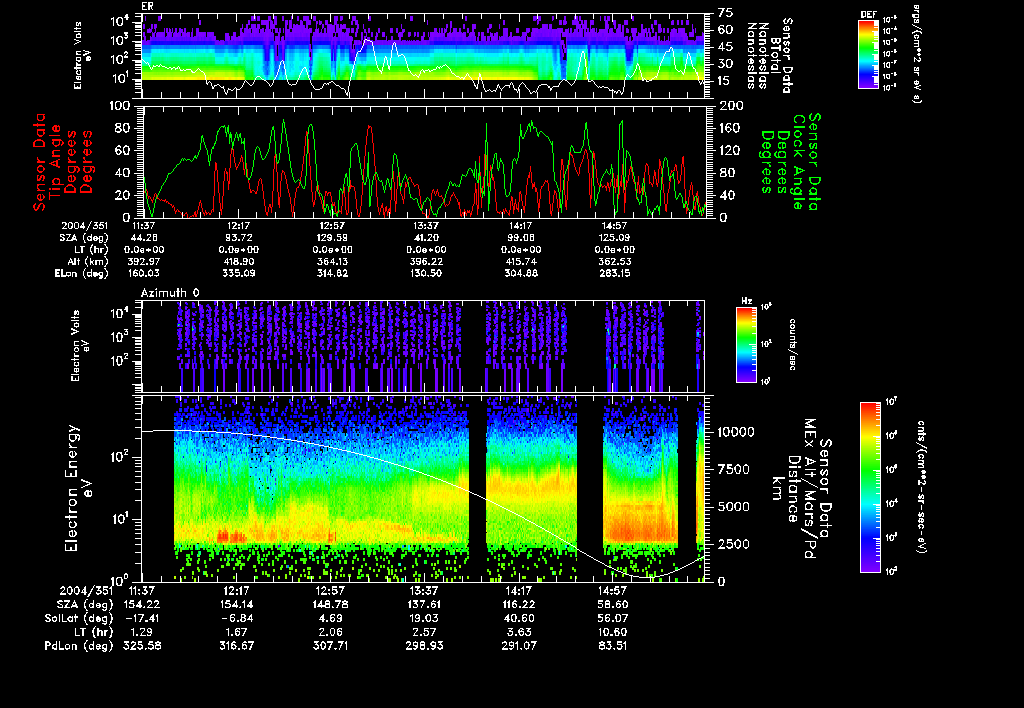Image resolution: width=1024 pixels, height=708 pixels.
Task: Click the Electron Energy spectrogram with altitude curve
Action: [424, 488]
